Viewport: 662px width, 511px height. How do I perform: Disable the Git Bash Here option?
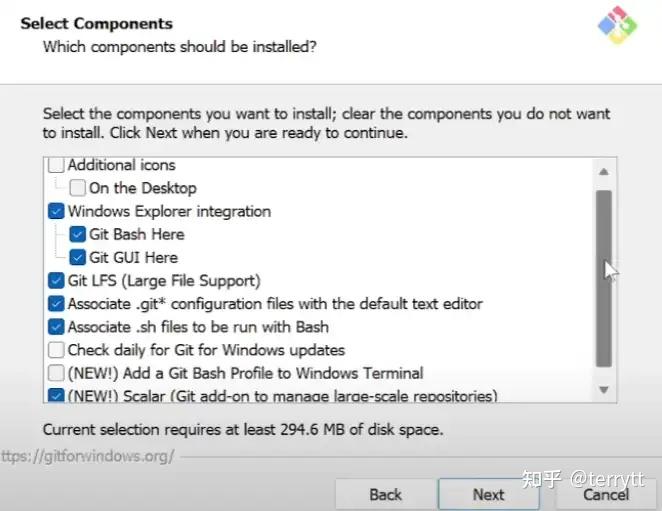(x=78, y=234)
